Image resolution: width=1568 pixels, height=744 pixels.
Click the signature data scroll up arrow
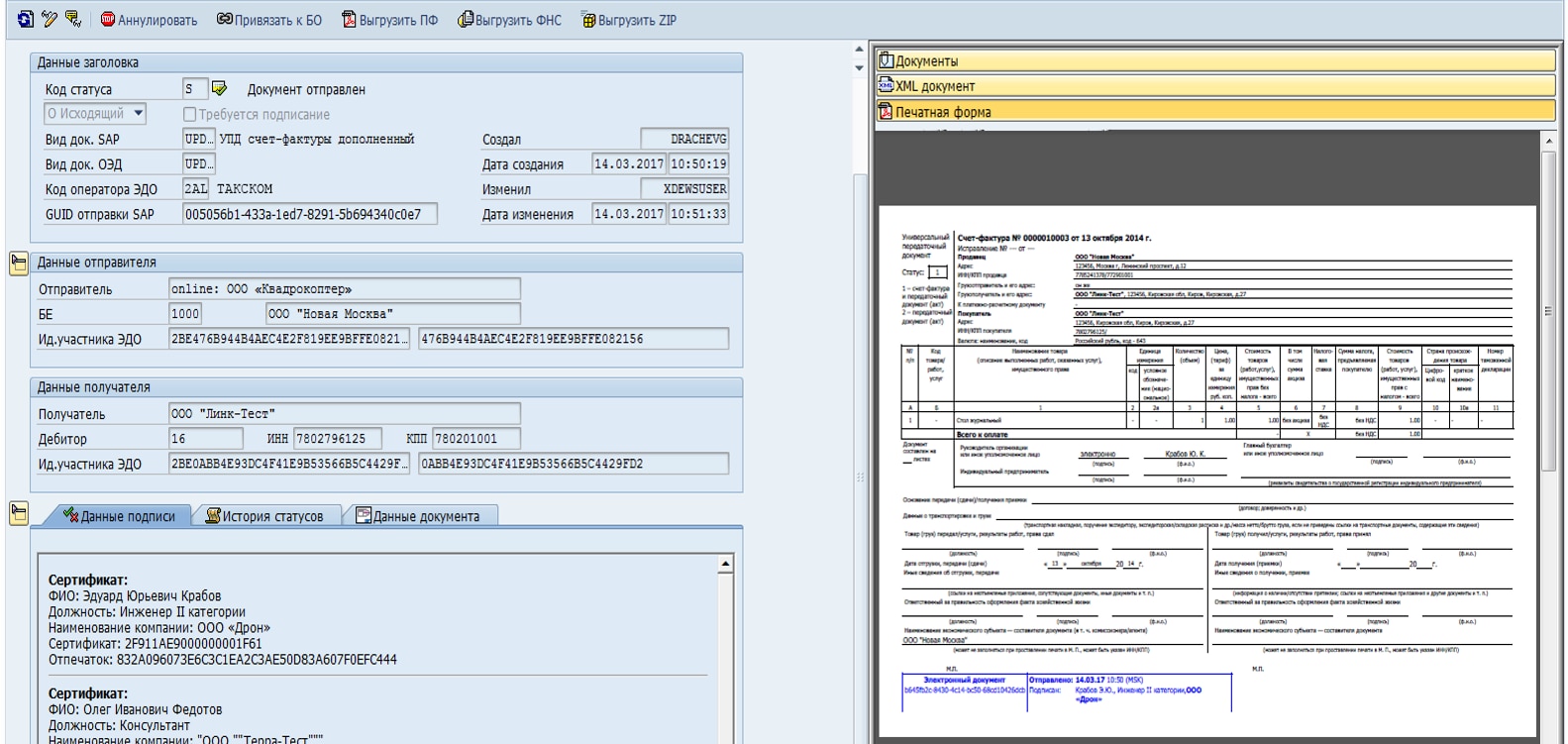pos(725,564)
